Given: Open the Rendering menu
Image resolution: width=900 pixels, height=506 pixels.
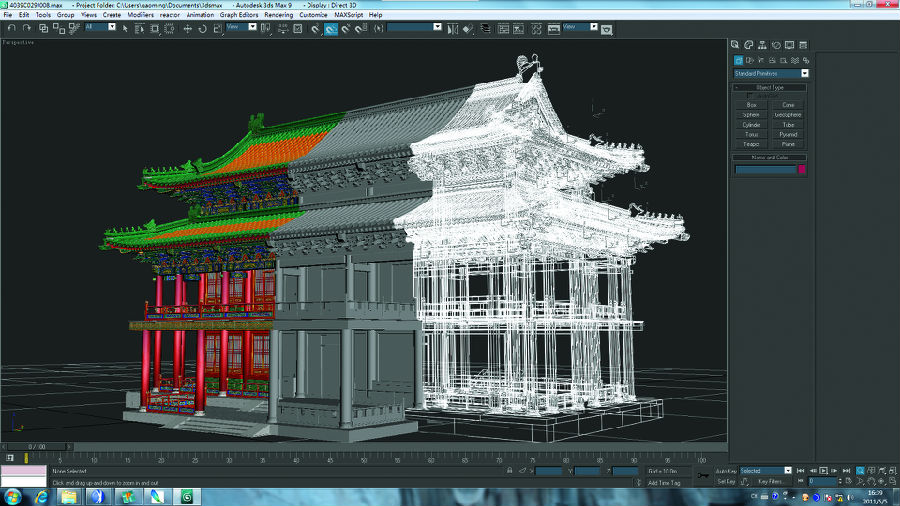Looking at the screenshot, I should pyautogui.click(x=279, y=15).
